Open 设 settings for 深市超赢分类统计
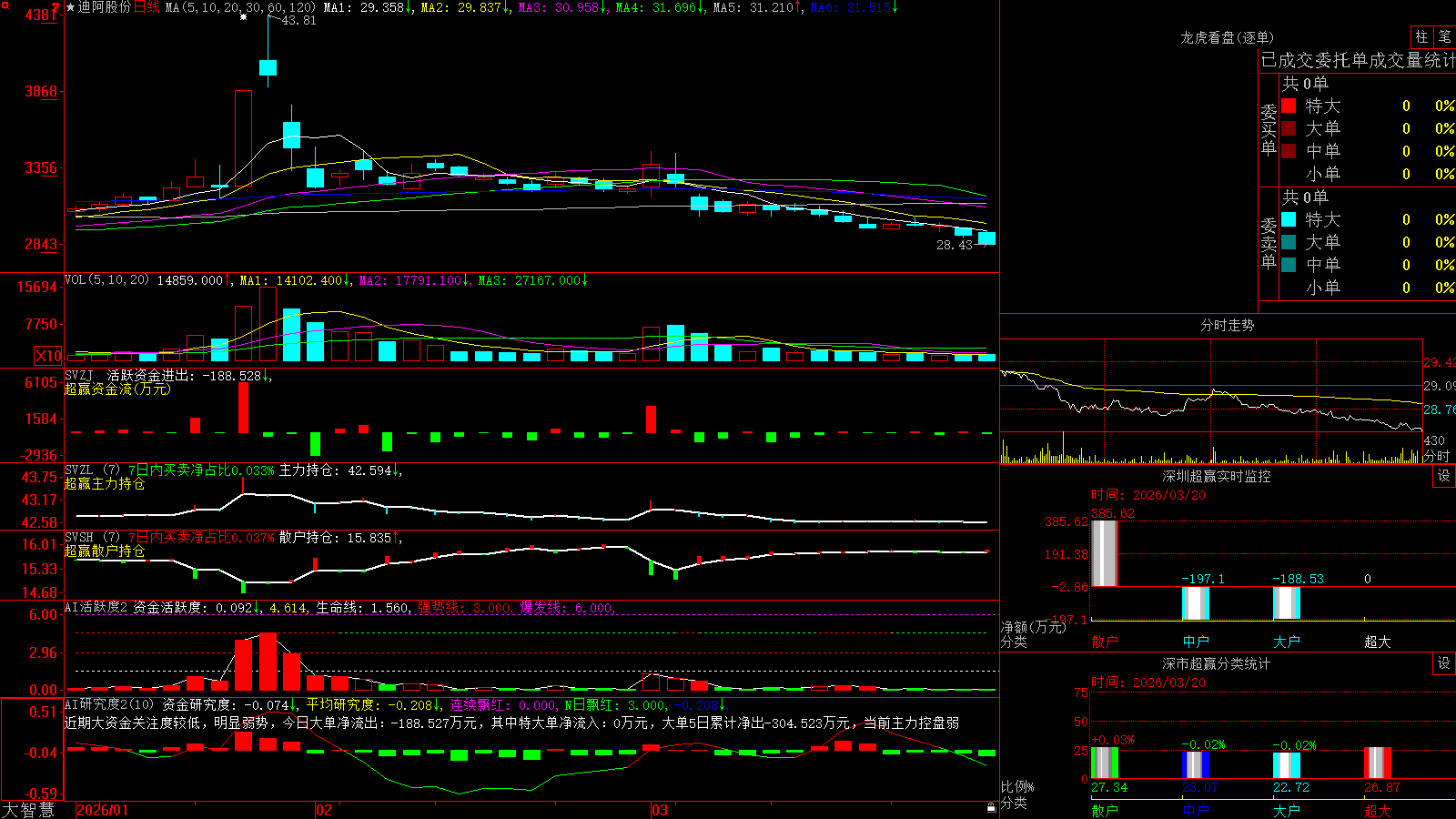Viewport: 1456px width, 819px height. (1444, 663)
